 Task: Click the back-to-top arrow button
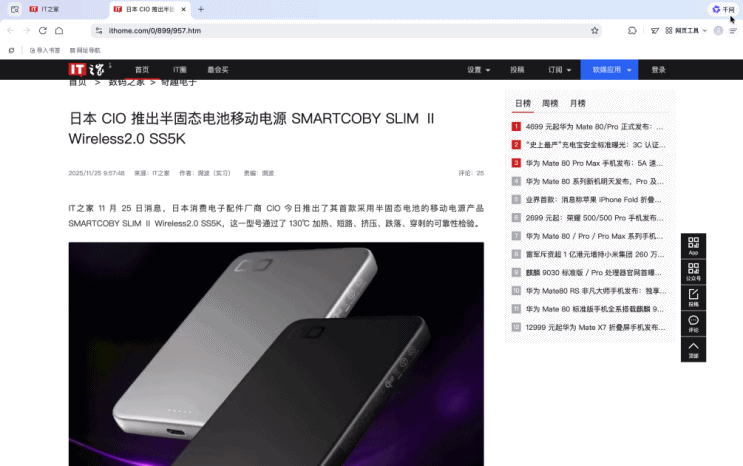[x=693, y=349]
